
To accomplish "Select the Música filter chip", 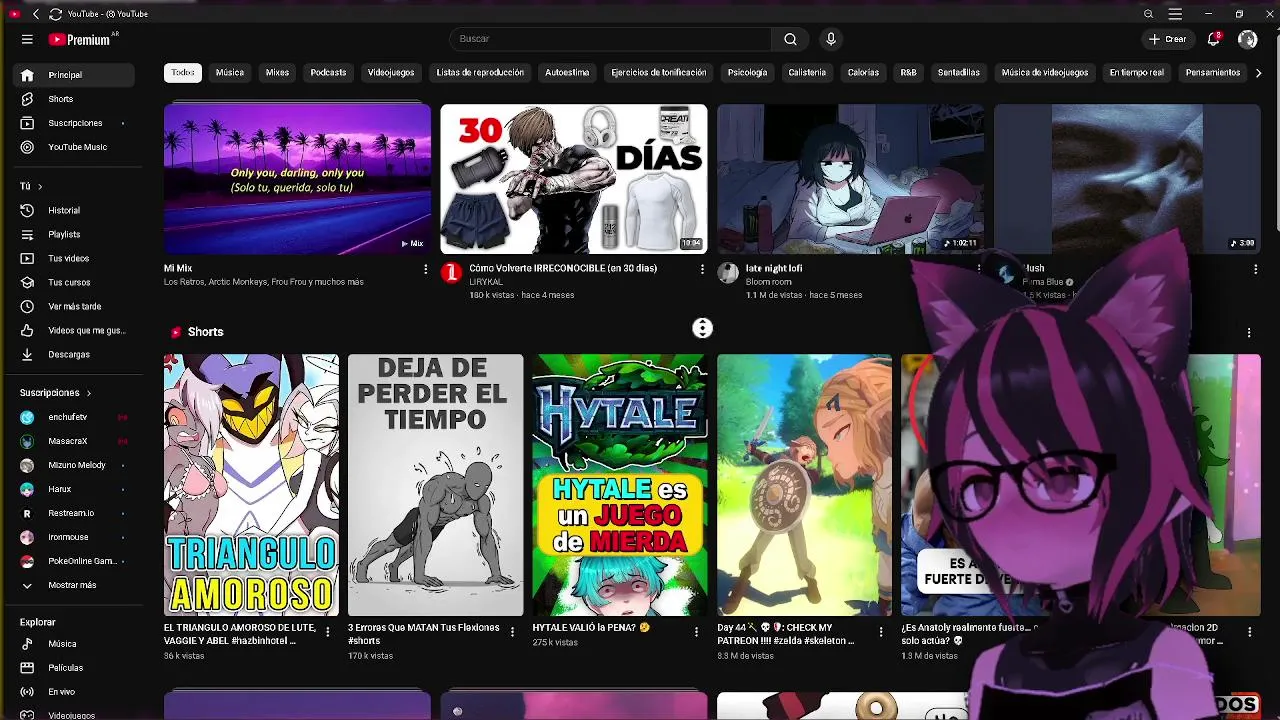I will coord(230,72).
